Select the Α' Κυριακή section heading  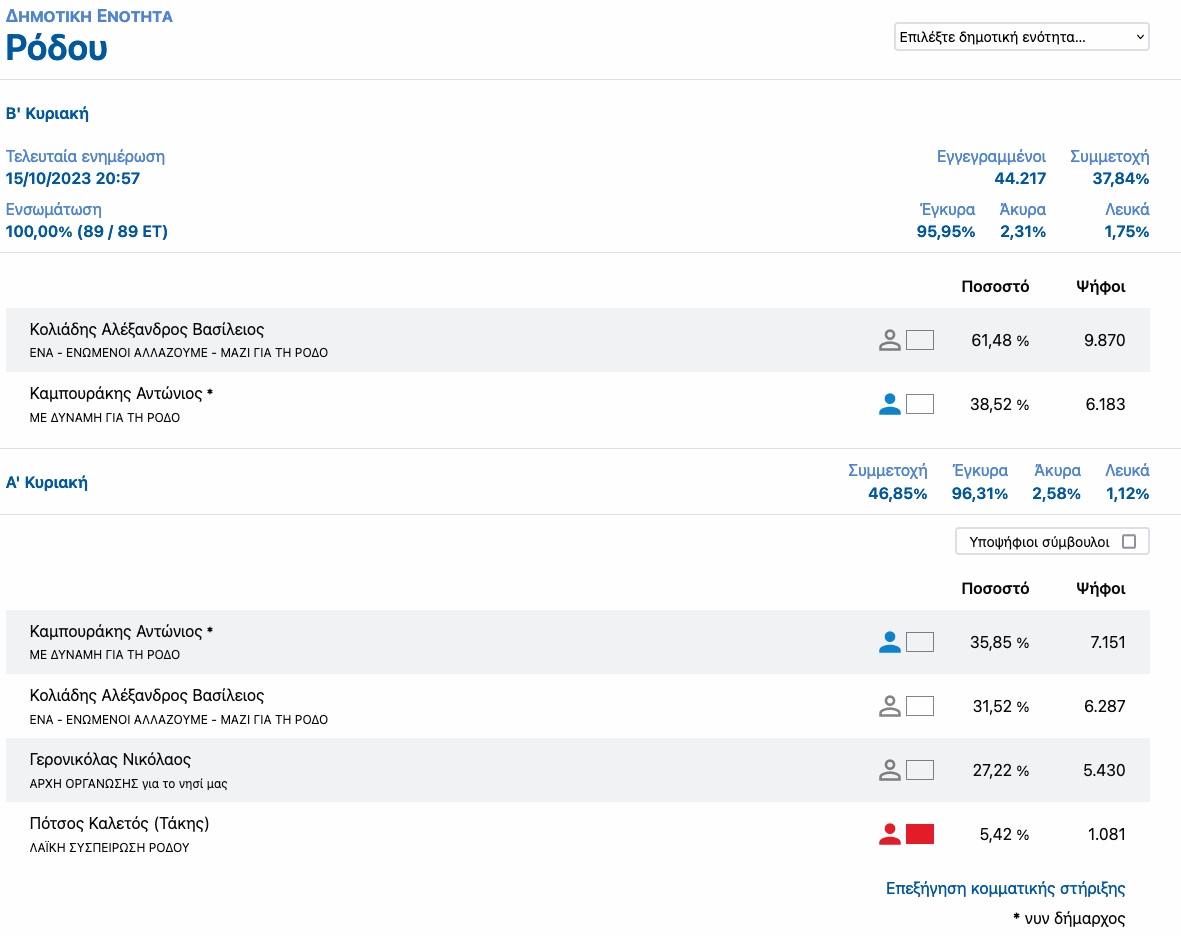click(47, 483)
